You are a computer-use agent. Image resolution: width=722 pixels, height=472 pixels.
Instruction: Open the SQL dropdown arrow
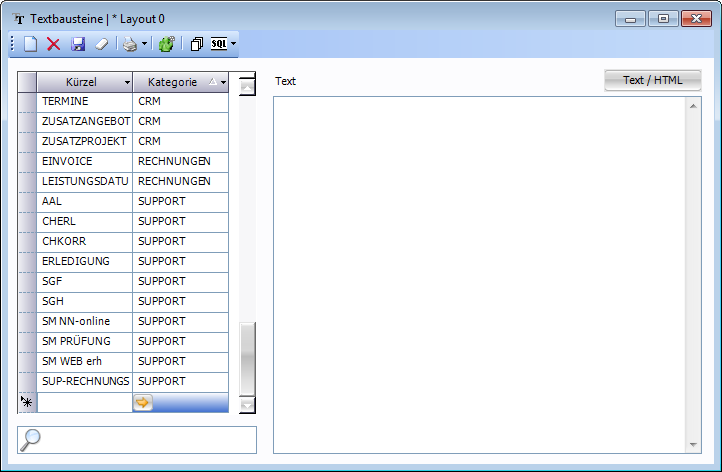[x=234, y=44]
